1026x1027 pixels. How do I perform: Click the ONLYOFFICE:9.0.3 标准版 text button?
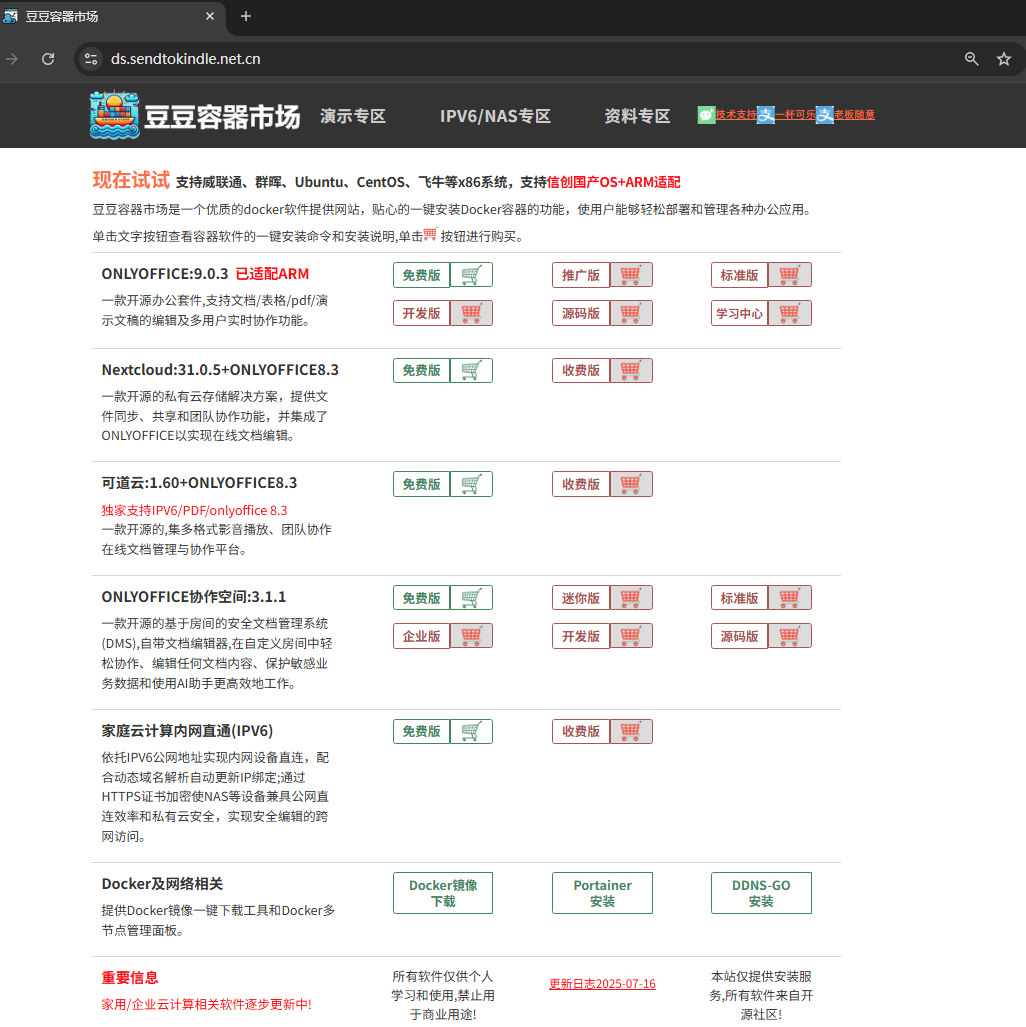point(739,275)
